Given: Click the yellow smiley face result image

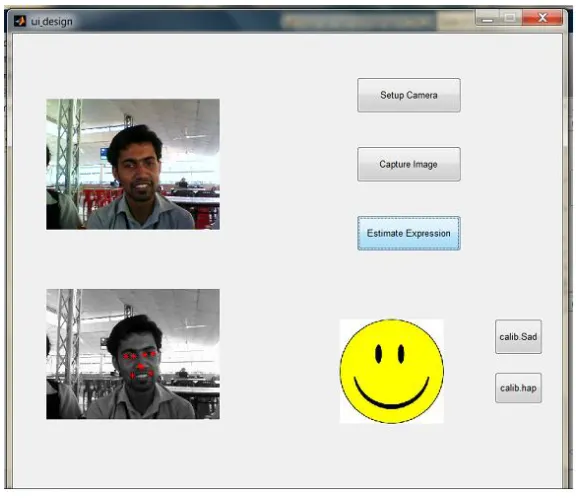Looking at the screenshot, I should [x=392, y=371].
